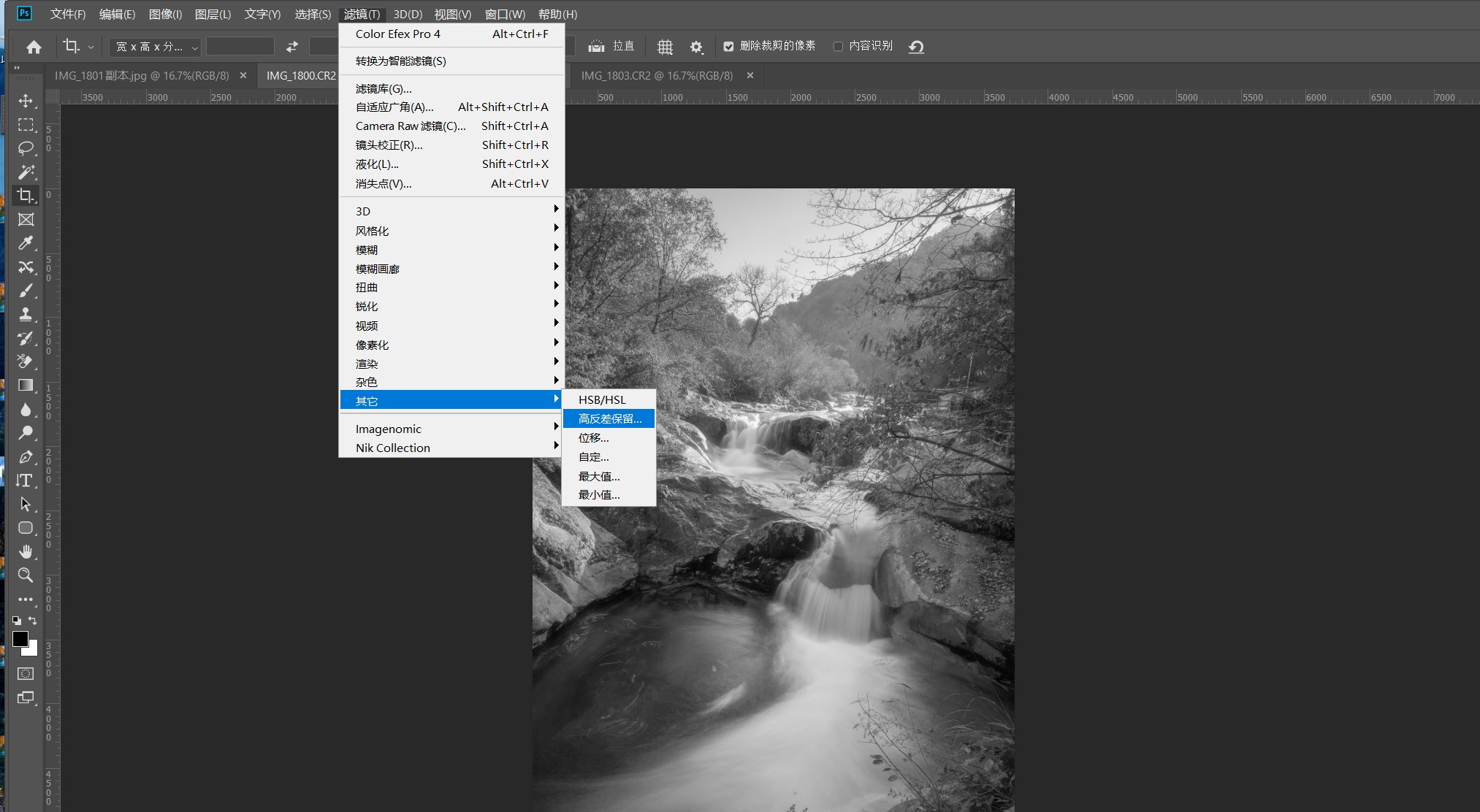Screen dimensions: 1480x812
Task: Open the 图像(I) menu
Action: click(x=165, y=14)
